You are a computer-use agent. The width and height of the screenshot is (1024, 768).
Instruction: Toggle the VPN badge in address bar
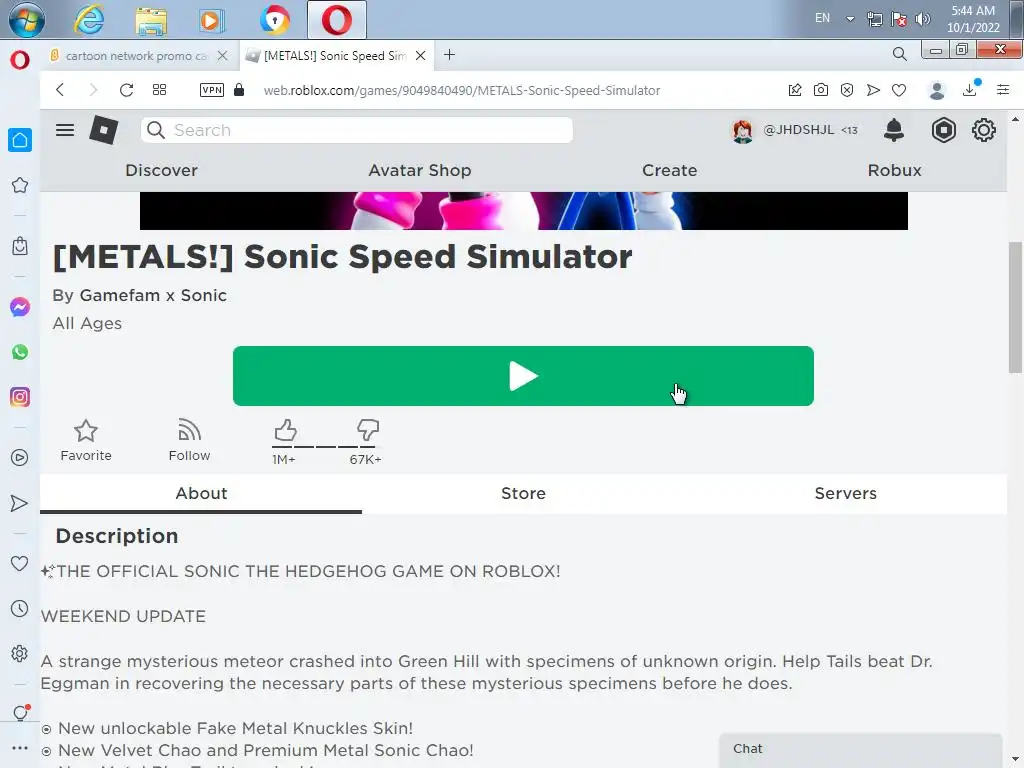[x=212, y=90]
